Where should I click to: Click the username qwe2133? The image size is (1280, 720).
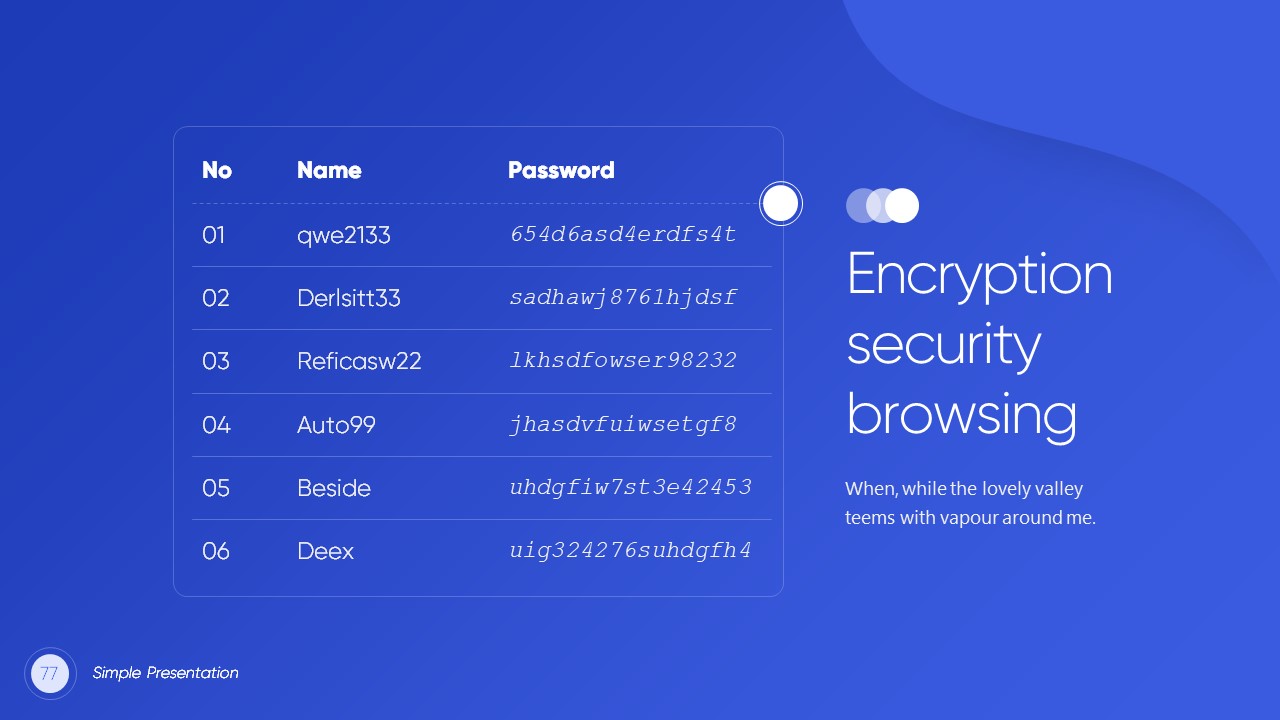coord(344,235)
